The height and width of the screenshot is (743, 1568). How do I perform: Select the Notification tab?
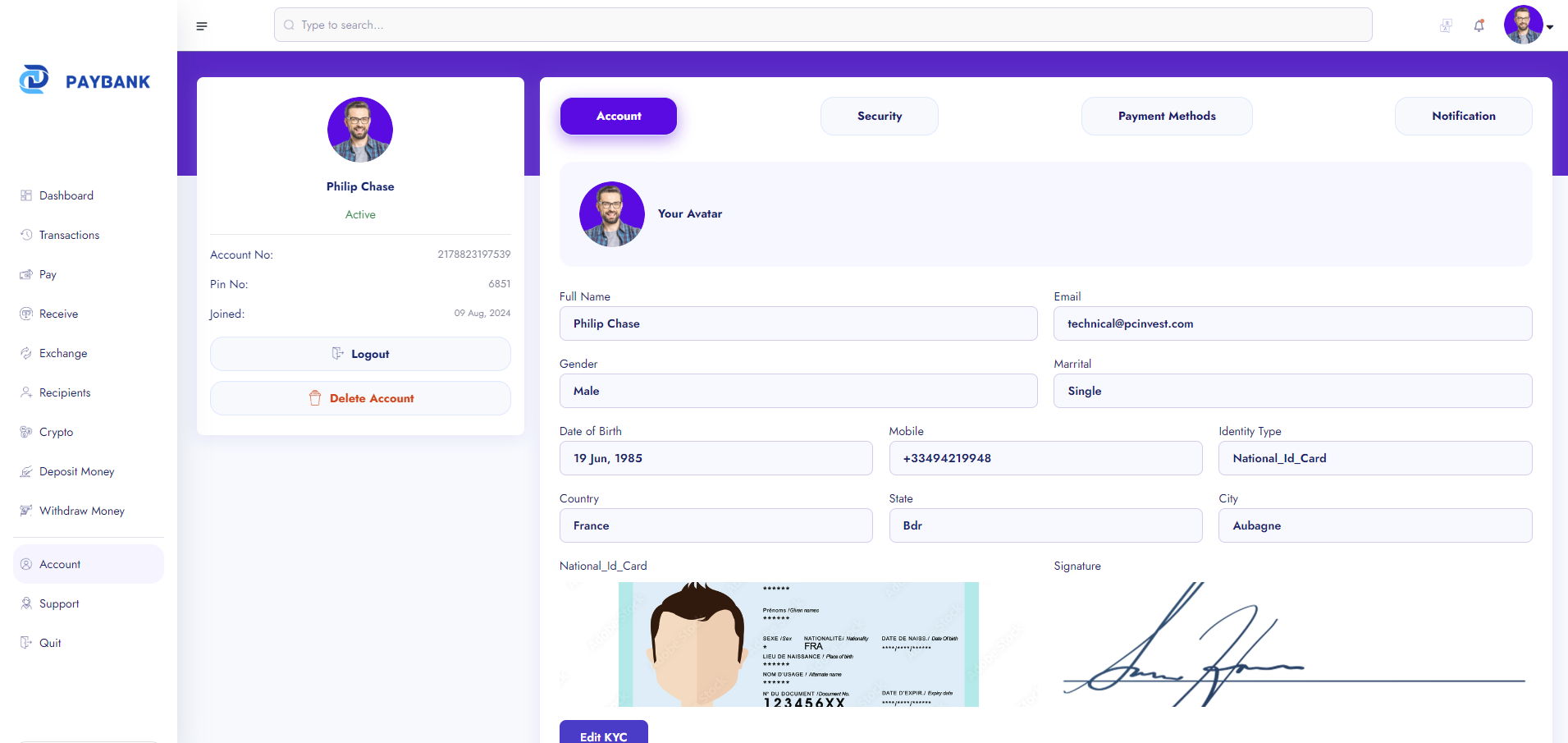tap(1463, 116)
